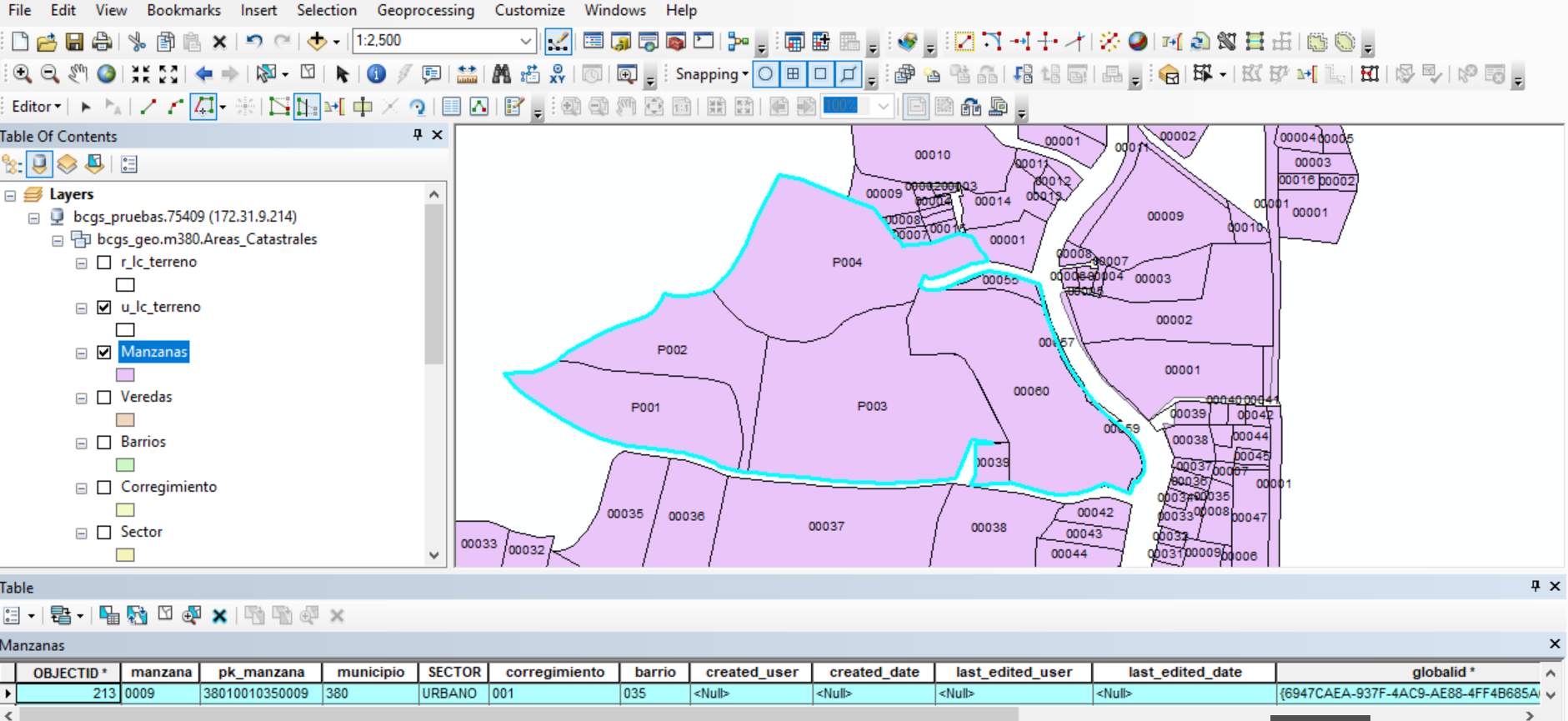1568x721 pixels.
Task: Open the Bookmarks menu
Action: click(x=183, y=11)
